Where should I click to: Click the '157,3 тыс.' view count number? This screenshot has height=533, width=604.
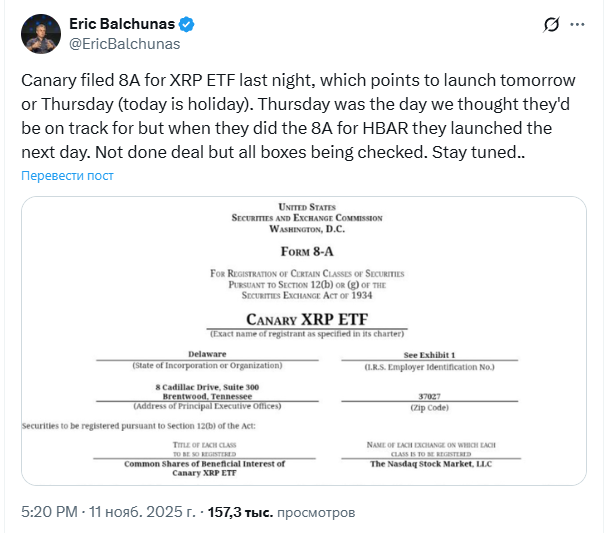pyautogui.click(x=240, y=512)
